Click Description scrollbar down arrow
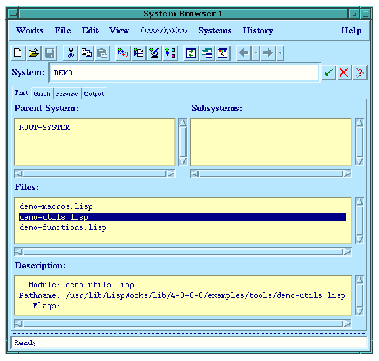379x361 pixels. 359,311
